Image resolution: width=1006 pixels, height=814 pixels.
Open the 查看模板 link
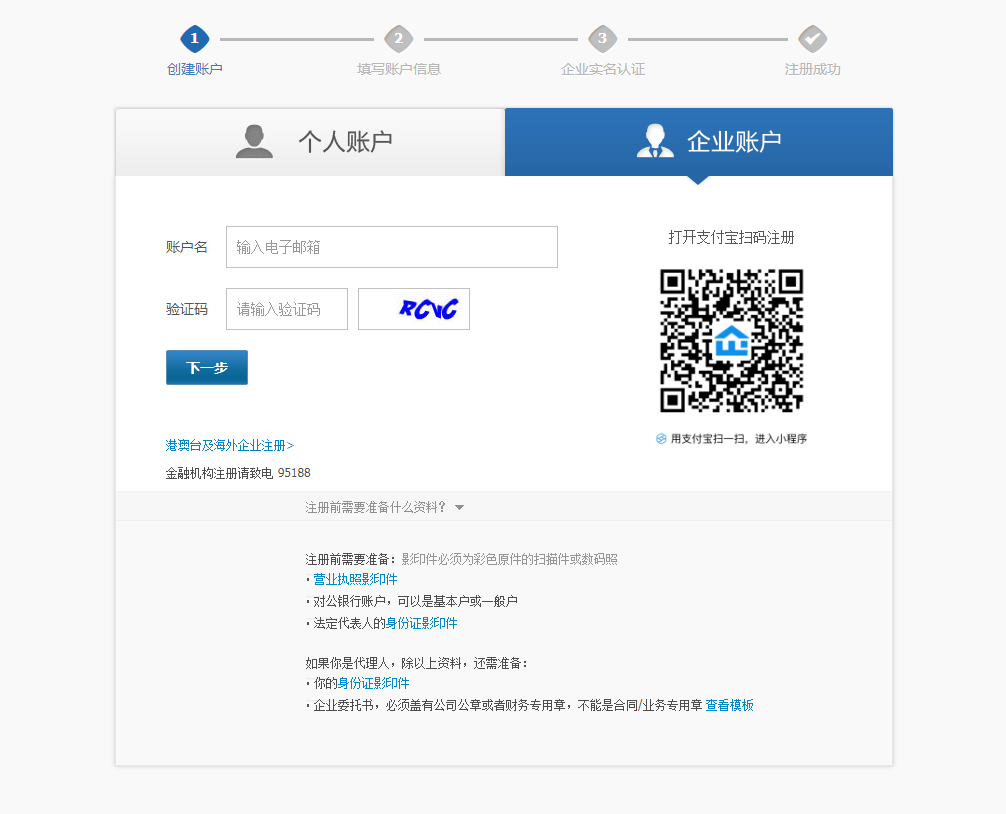point(729,705)
